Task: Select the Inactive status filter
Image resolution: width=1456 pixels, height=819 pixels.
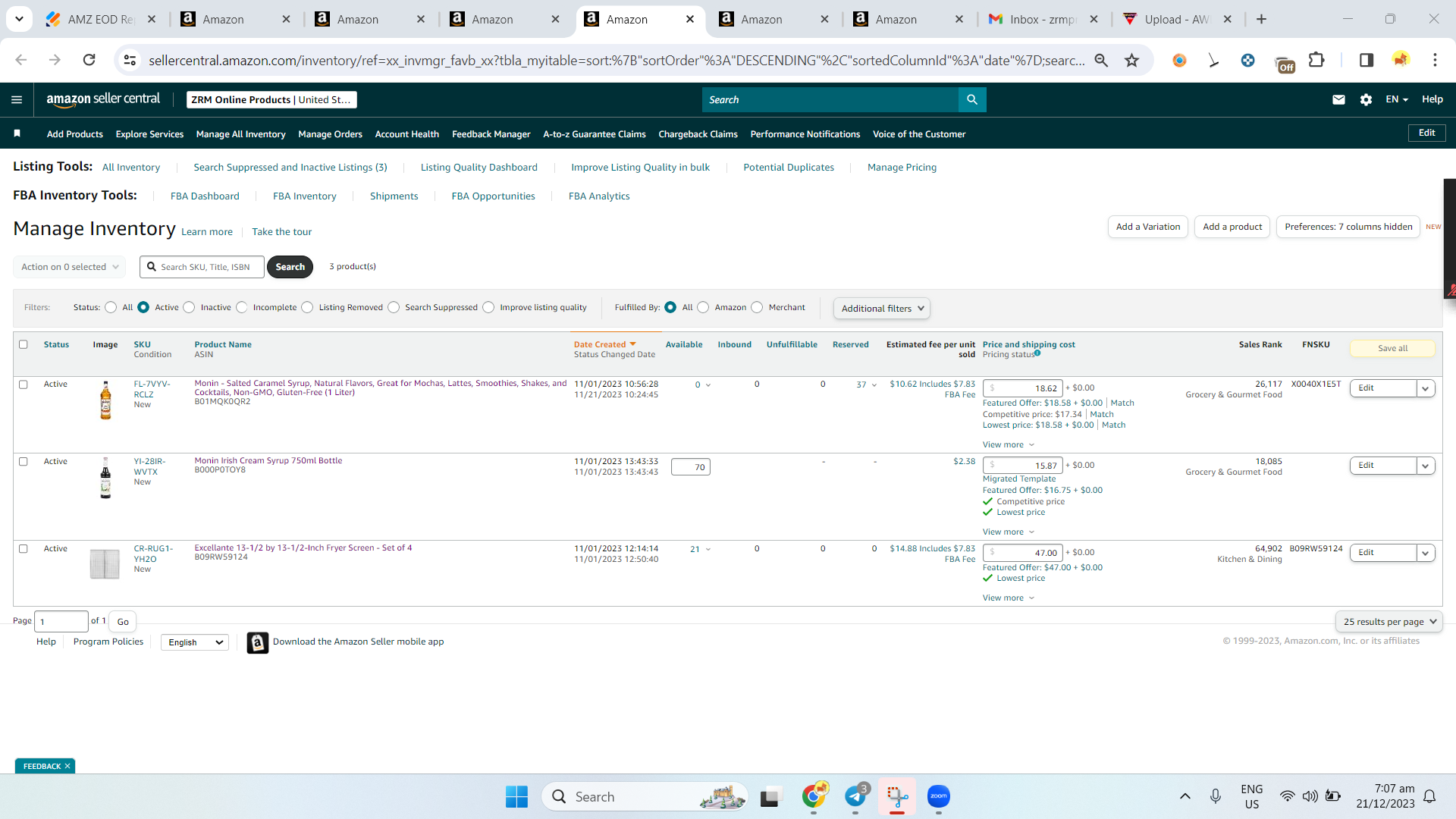Action: click(x=190, y=307)
